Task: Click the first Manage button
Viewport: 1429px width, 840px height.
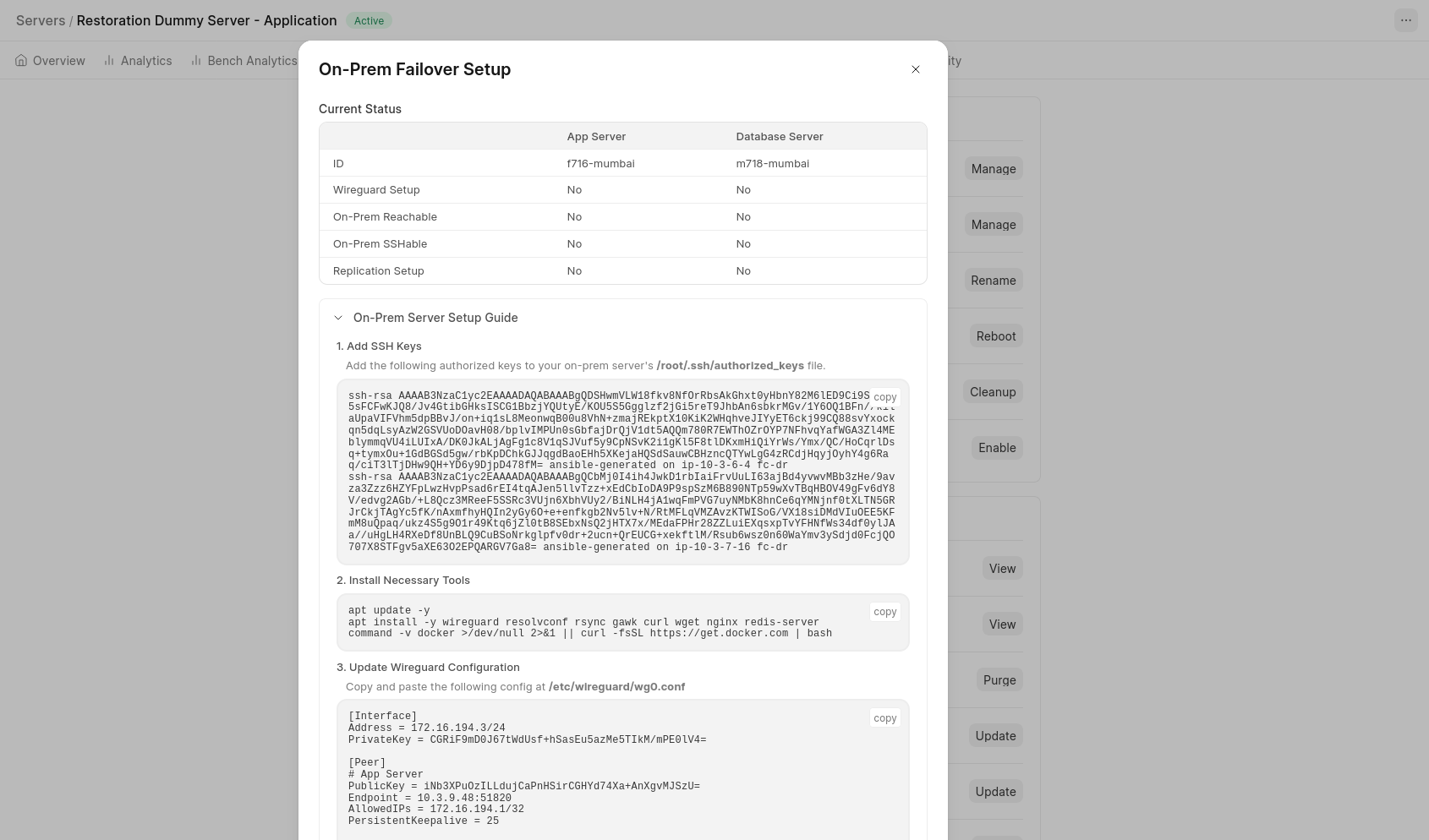Action: 993,169
